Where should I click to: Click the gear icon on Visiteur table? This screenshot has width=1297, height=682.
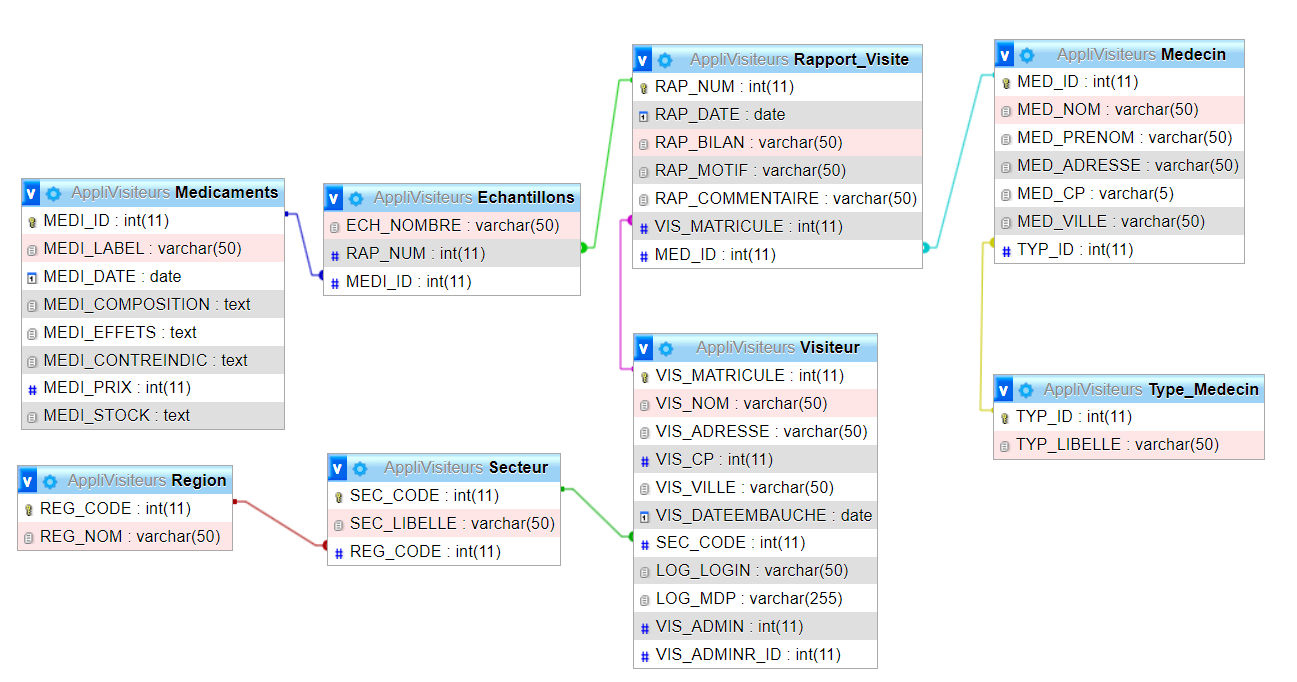[x=666, y=348]
